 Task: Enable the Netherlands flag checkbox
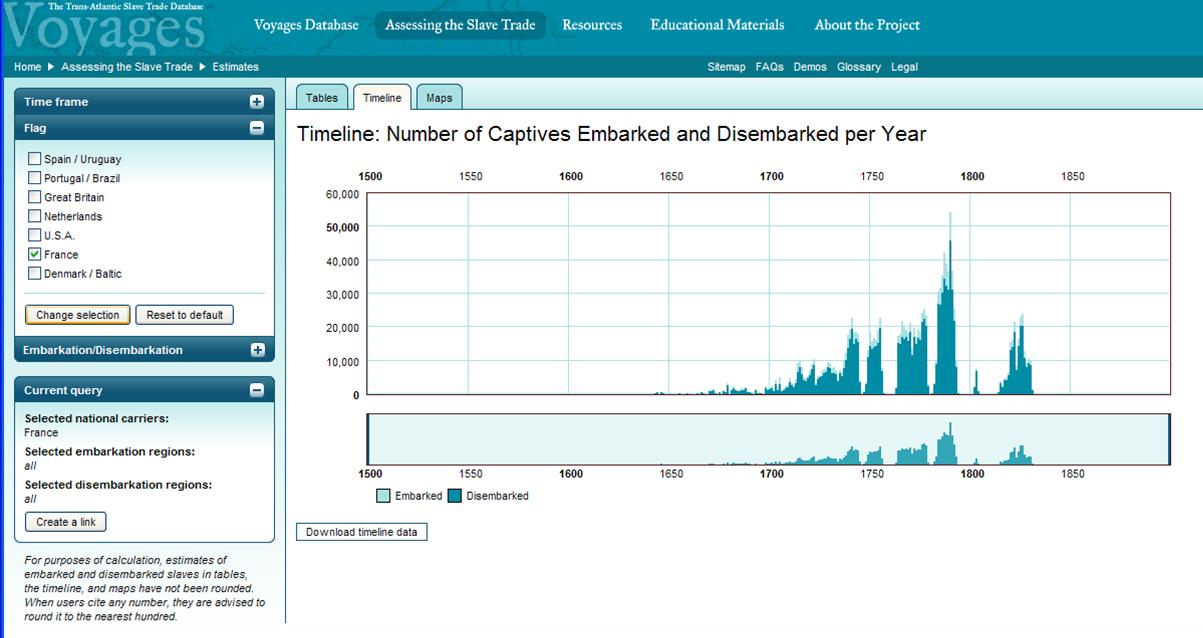[x=35, y=216]
